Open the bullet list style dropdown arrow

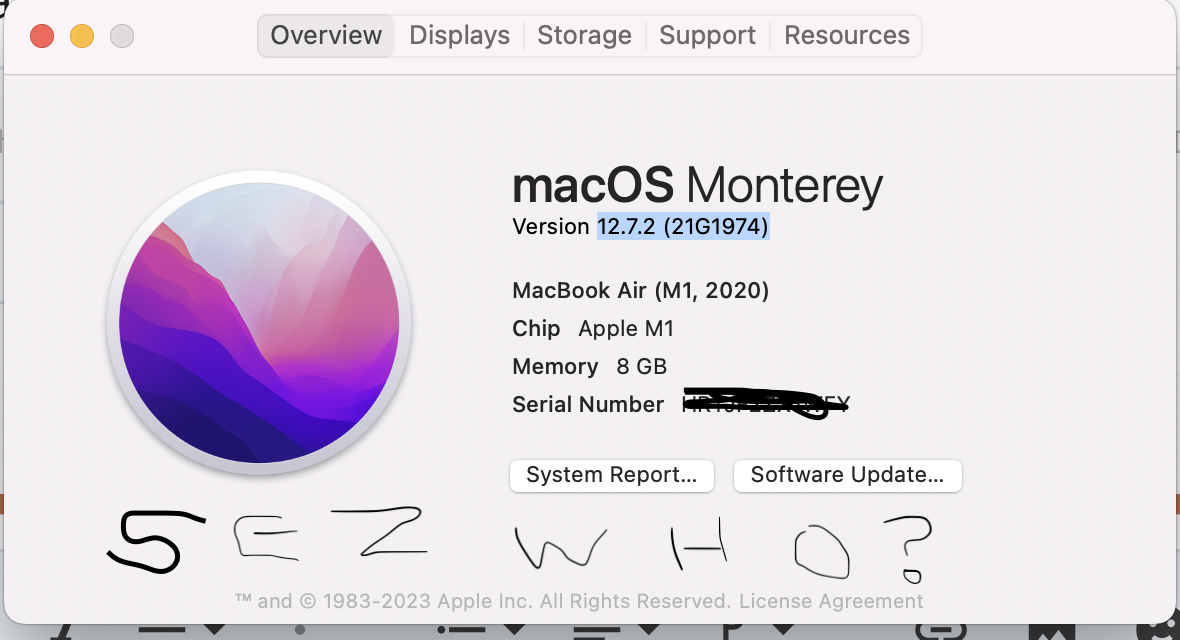tap(514, 629)
